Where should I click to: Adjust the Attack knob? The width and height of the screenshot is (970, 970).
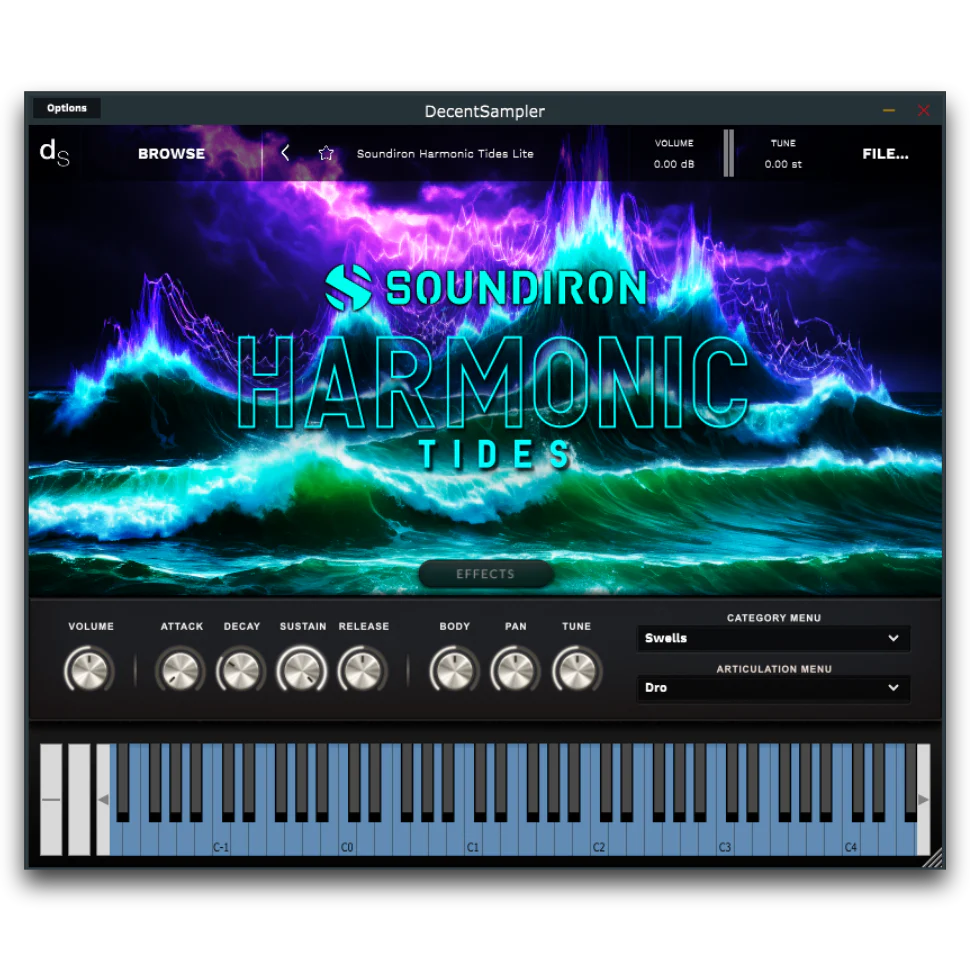click(x=180, y=670)
